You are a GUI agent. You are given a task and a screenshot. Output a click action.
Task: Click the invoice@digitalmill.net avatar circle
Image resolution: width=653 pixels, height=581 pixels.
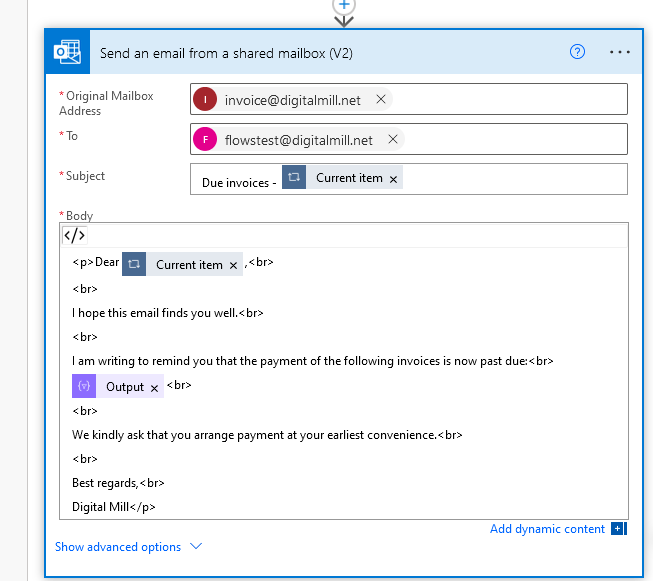tap(205, 99)
